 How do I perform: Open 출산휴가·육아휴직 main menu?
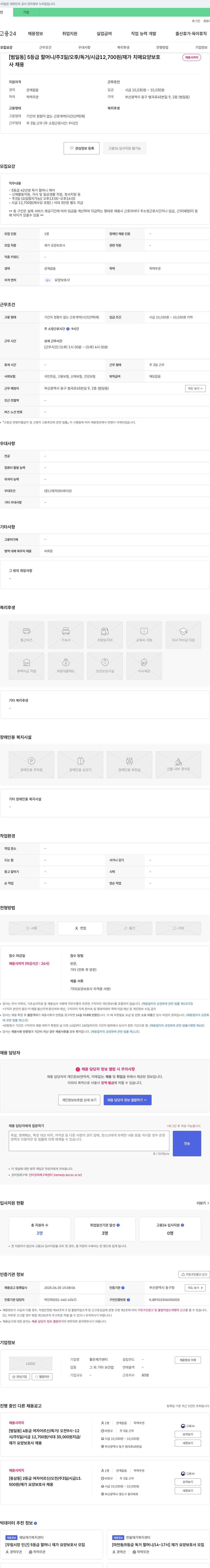191,33
